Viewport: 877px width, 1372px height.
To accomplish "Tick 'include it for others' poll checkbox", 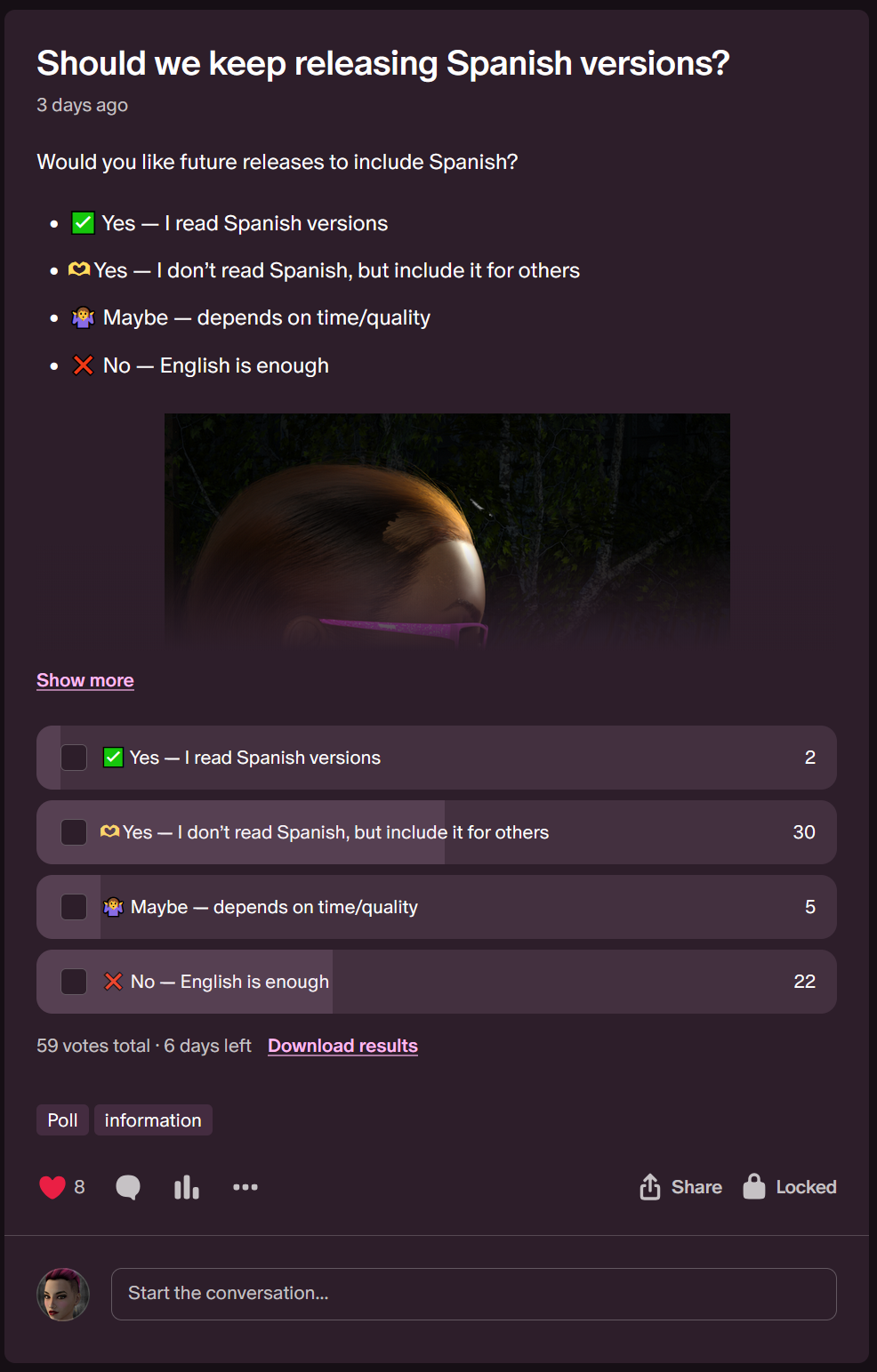I will (x=74, y=832).
